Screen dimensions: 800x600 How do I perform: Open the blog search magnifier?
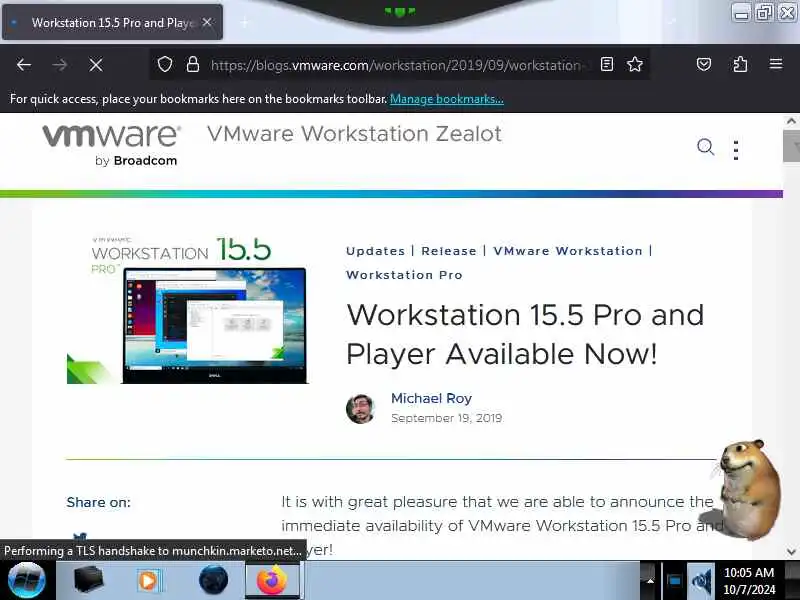tap(706, 147)
